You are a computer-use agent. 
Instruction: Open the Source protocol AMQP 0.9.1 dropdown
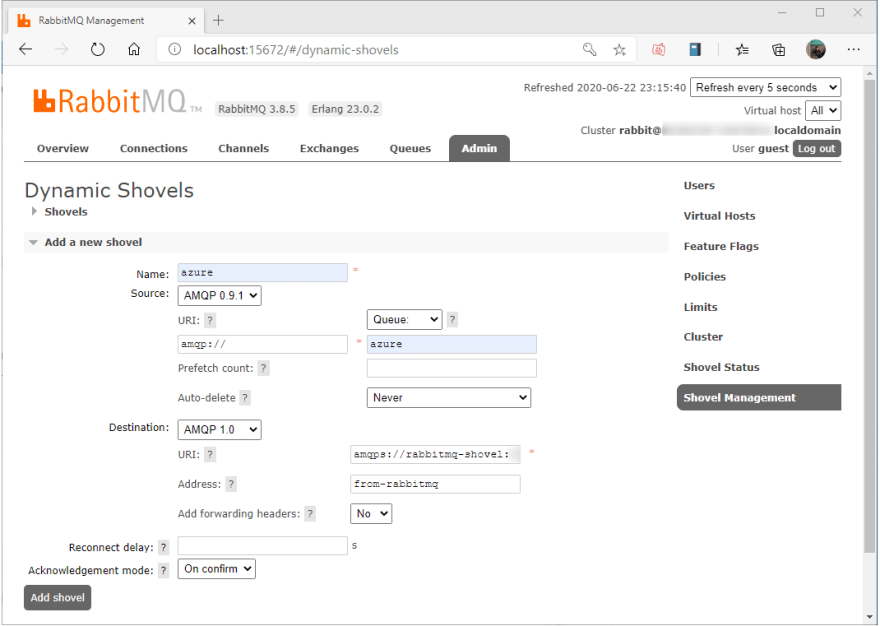(x=219, y=295)
